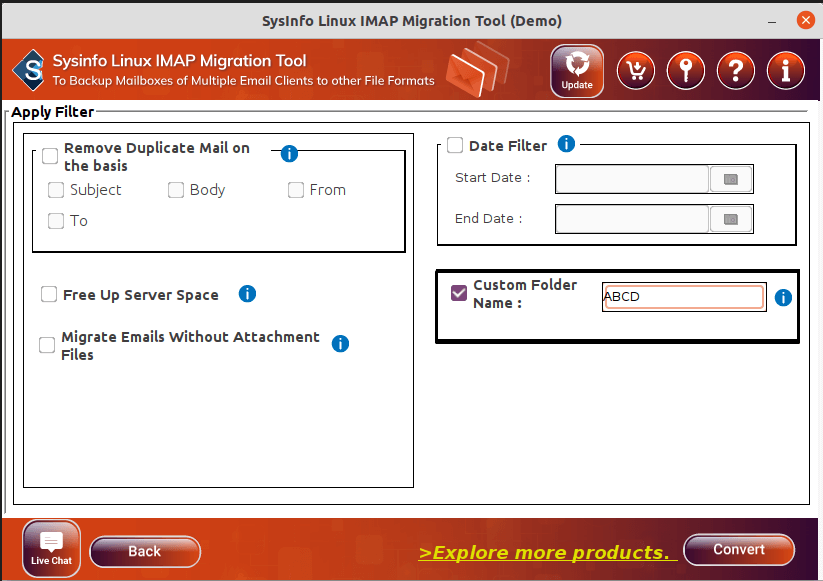Enable the Date Filter checkbox

point(455,145)
